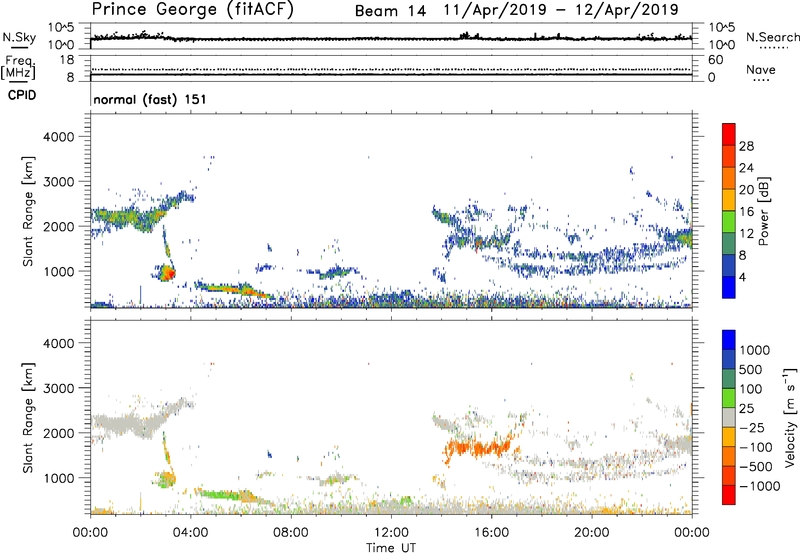Click the light green 25–100 velocity swatch

[729, 398]
